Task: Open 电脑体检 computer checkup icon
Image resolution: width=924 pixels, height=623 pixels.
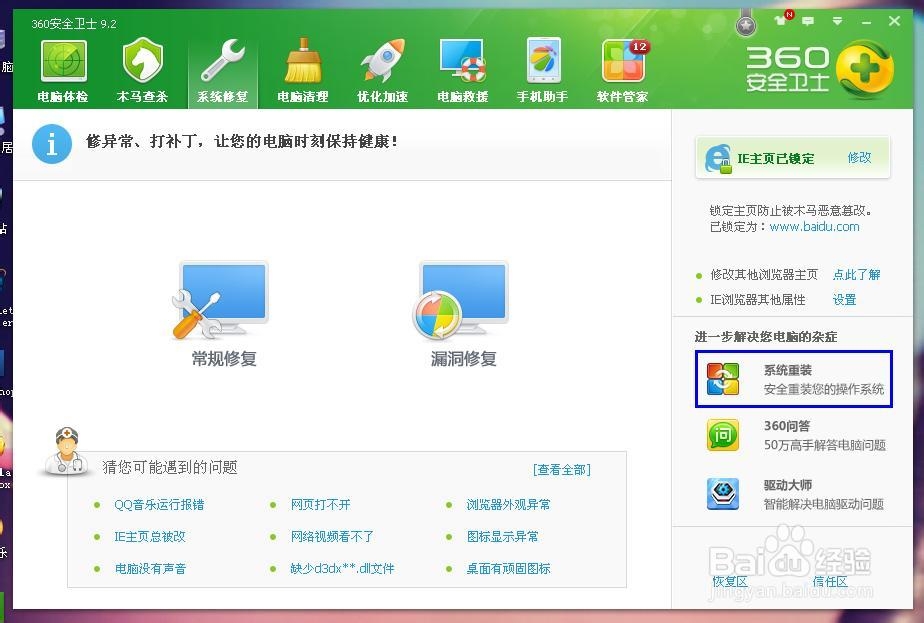Action: 62,70
